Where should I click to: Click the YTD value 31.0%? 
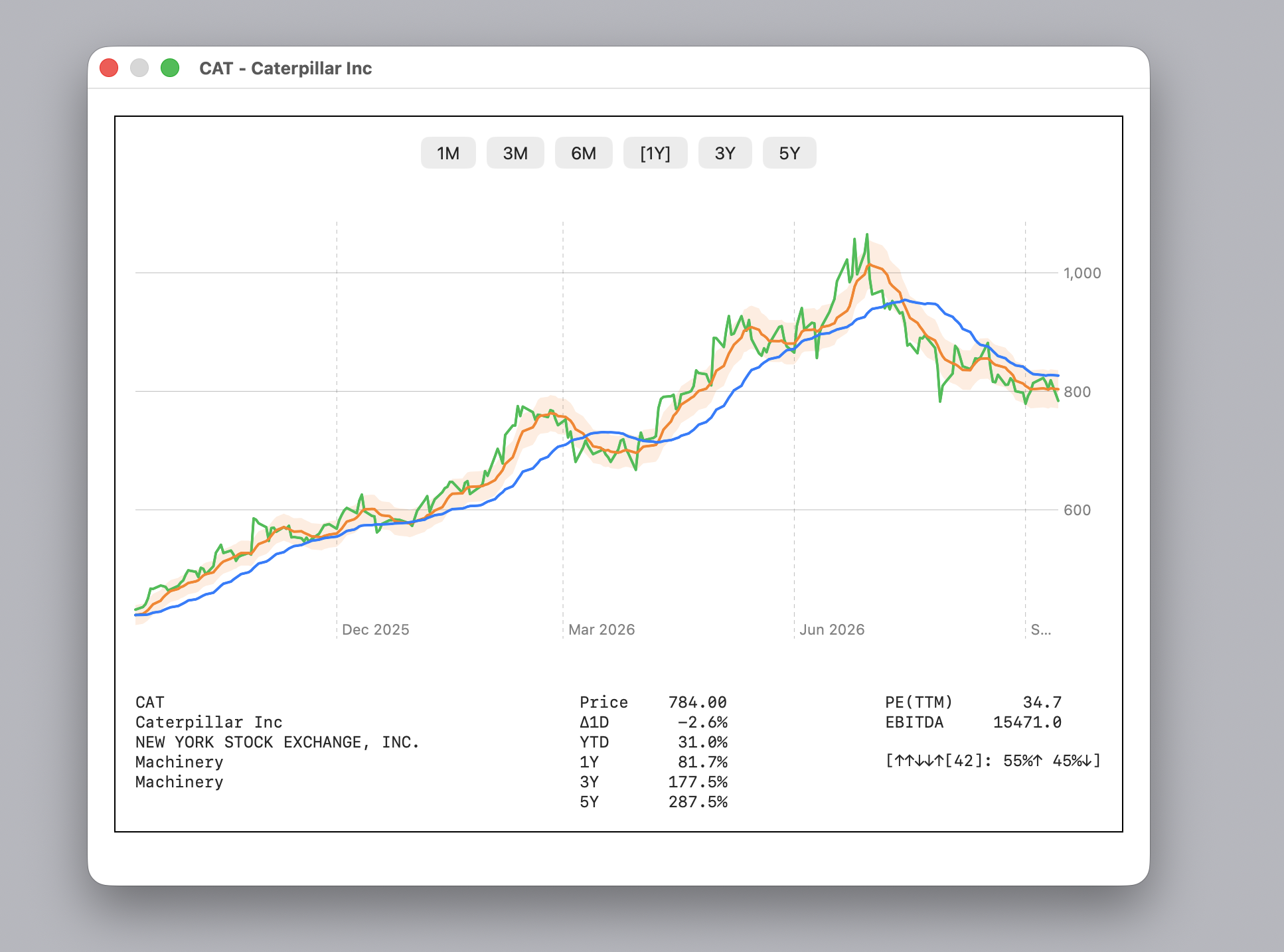pos(702,742)
